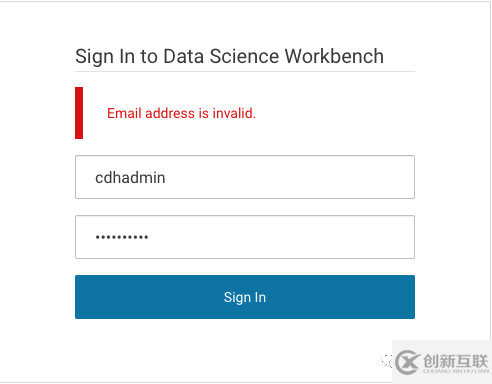Click the 'Sign In' label on blue button
This screenshot has height=384, width=492.
245,297
